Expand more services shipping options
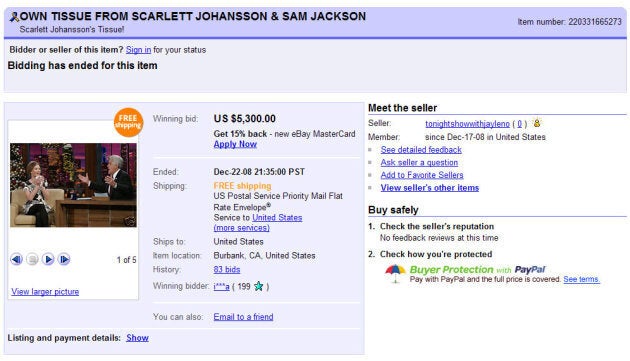This screenshot has height=361, width=630. tap(241, 228)
